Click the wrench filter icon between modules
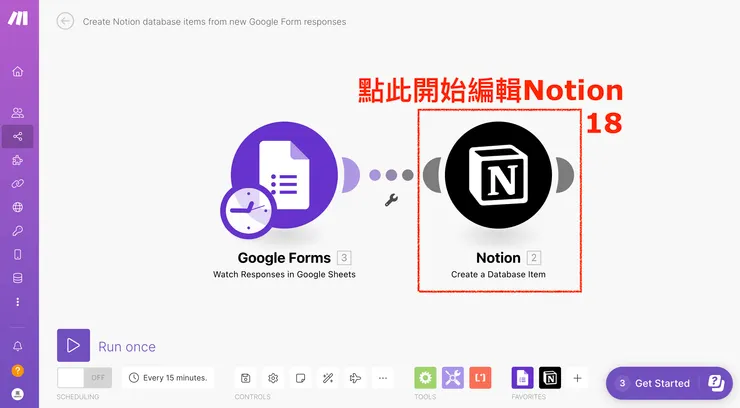Image resolution: width=740 pixels, height=408 pixels. [391, 200]
